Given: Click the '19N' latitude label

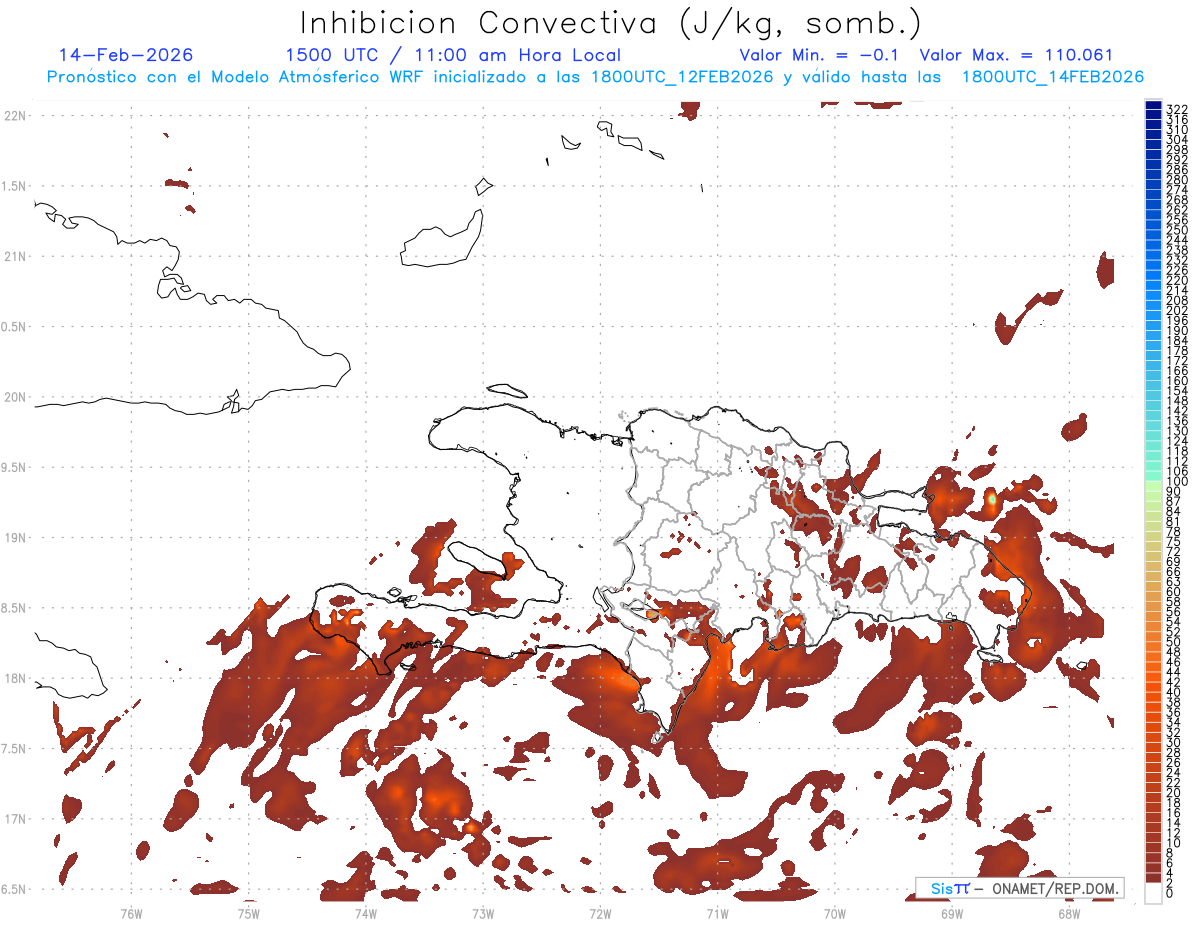Looking at the screenshot, I should pos(15,538).
